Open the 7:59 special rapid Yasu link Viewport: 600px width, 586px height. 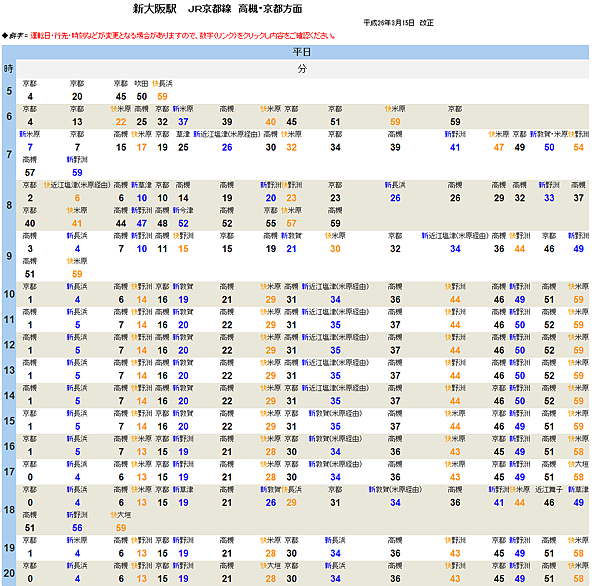click(x=77, y=173)
